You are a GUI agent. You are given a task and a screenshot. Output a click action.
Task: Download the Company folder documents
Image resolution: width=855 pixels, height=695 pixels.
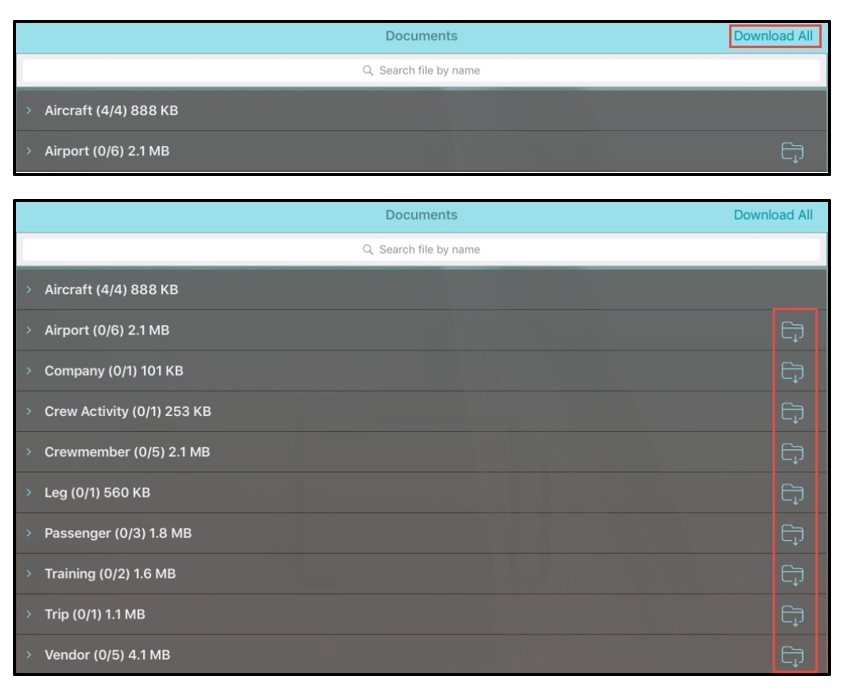pos(792,372)
